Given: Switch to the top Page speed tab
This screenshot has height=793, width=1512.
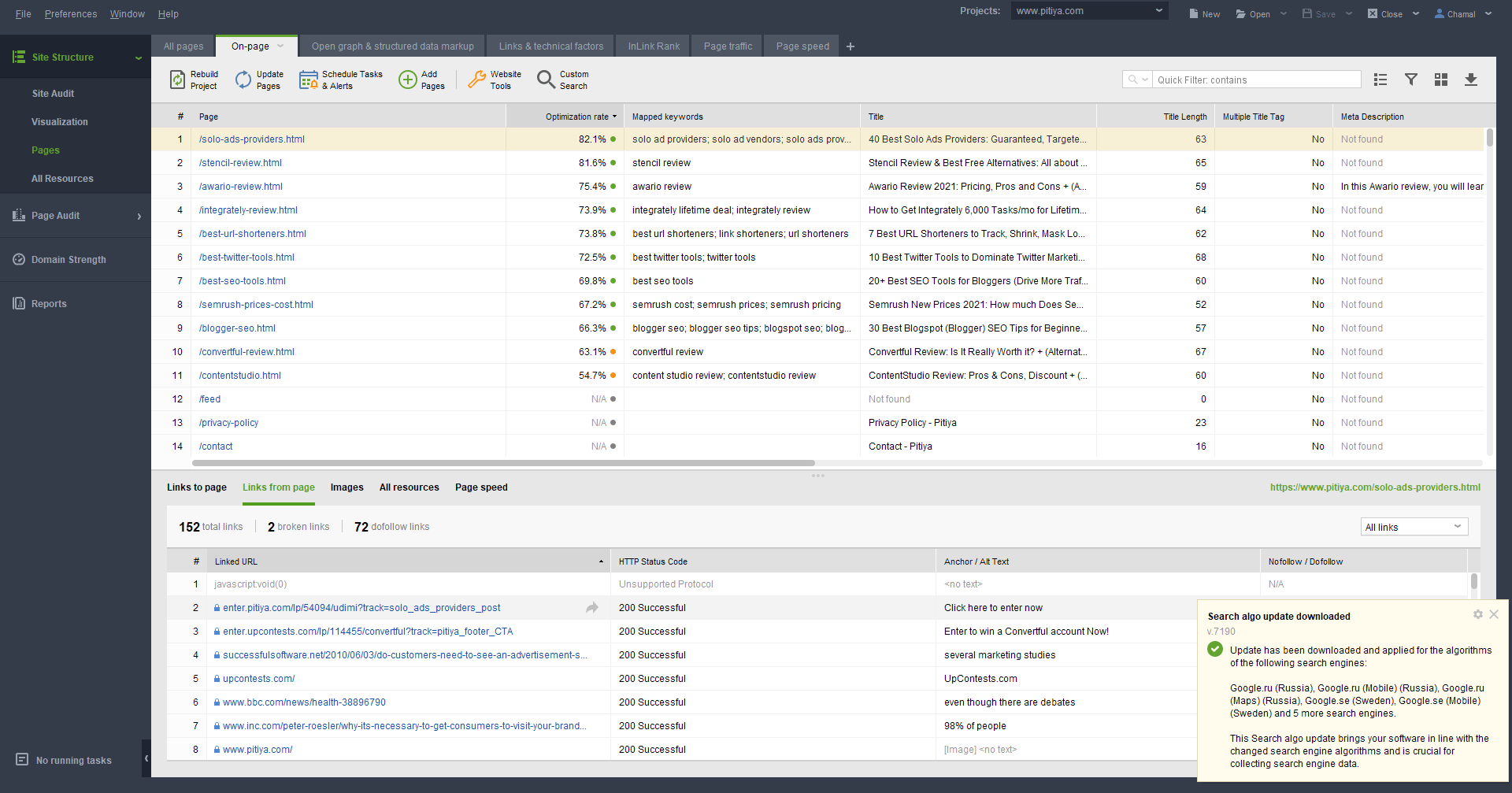Looking at the screenshot, I should [x=802, y=46].
